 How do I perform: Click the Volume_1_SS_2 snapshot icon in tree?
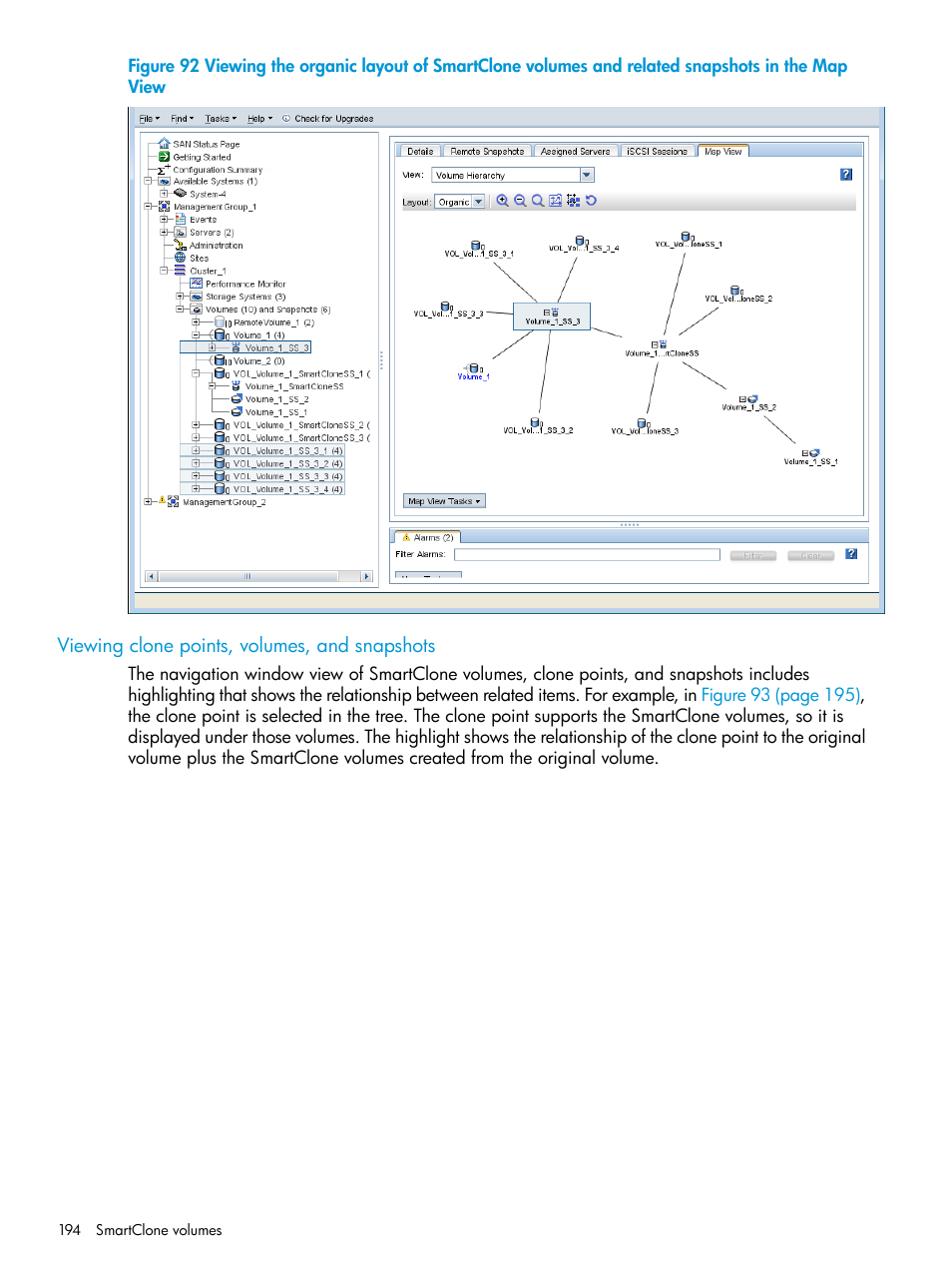point(238,399)
